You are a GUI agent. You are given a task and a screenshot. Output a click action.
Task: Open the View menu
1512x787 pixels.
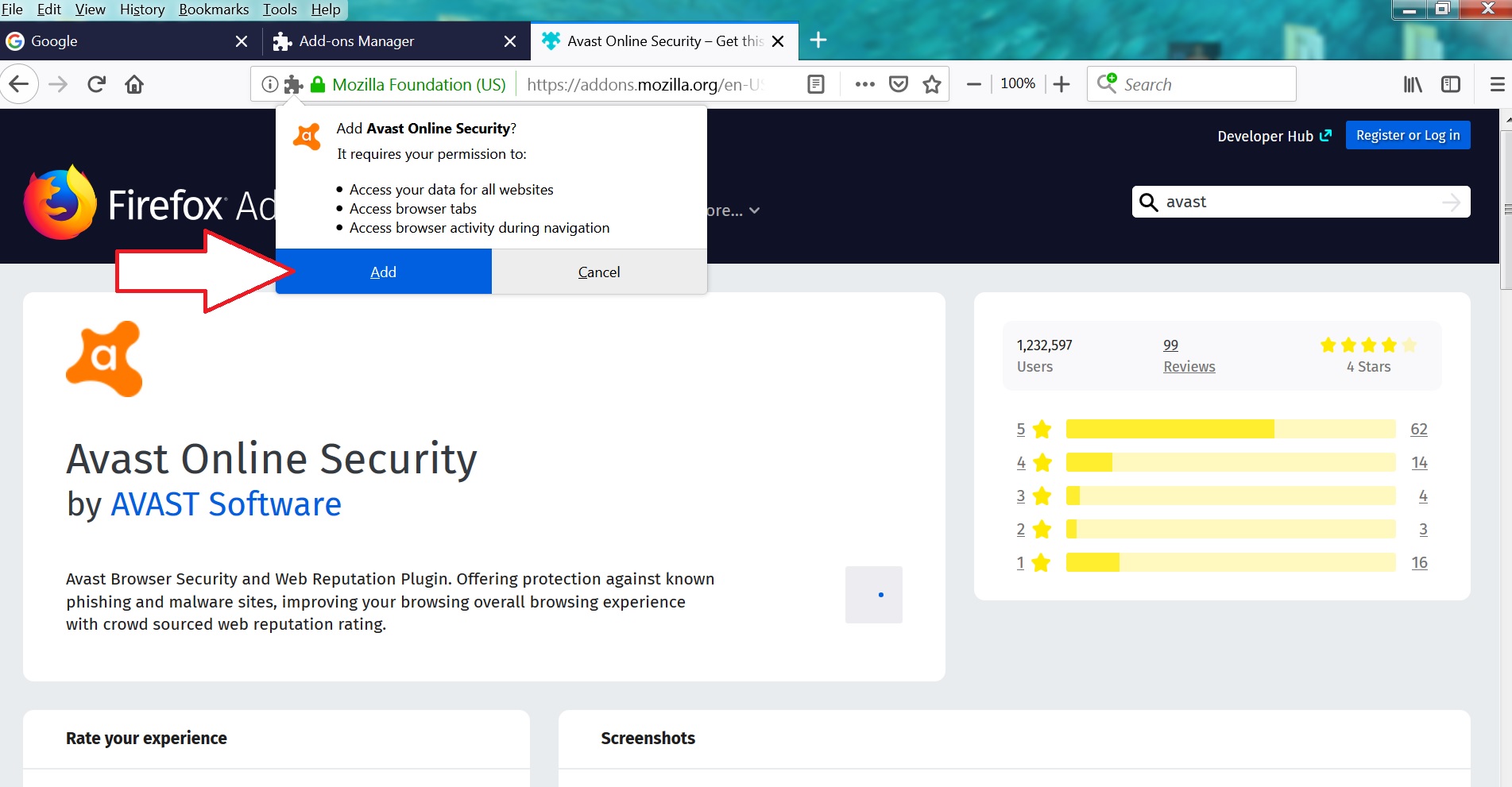(90, 10)
